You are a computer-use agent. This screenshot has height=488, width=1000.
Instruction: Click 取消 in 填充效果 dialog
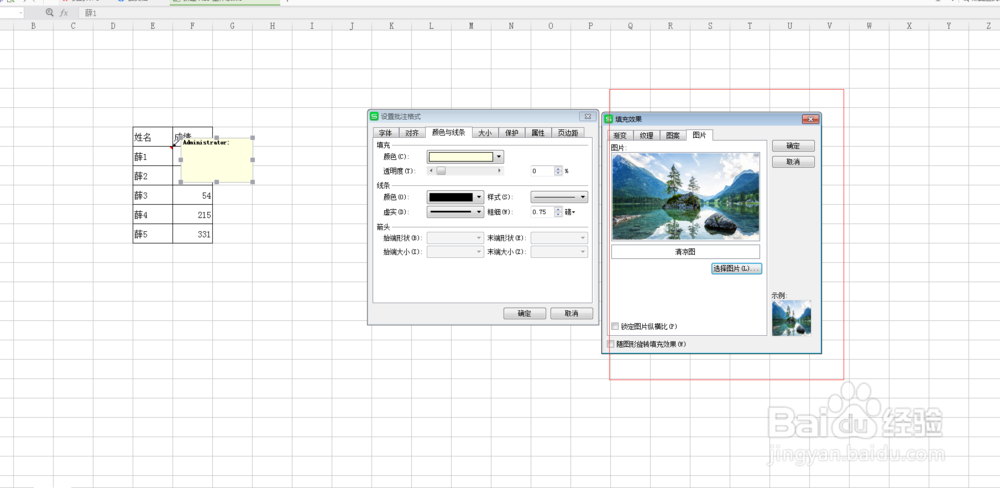793,162
